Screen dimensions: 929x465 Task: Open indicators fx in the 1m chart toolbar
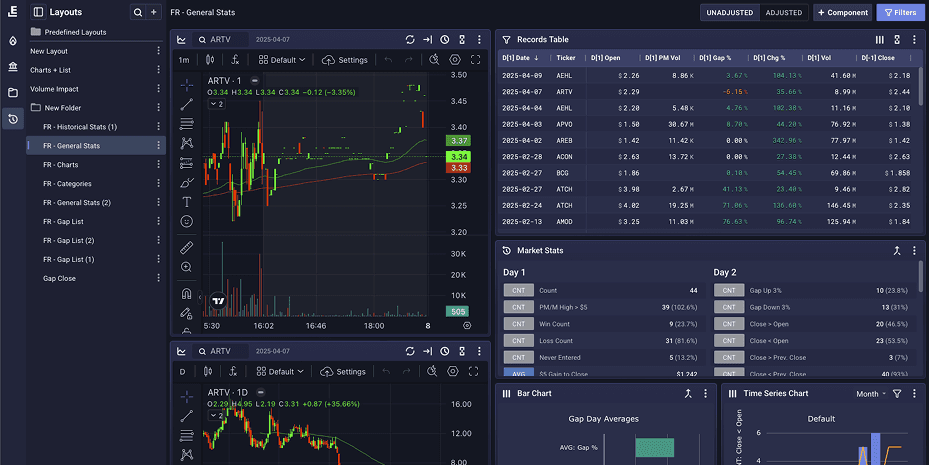point(235,60)
